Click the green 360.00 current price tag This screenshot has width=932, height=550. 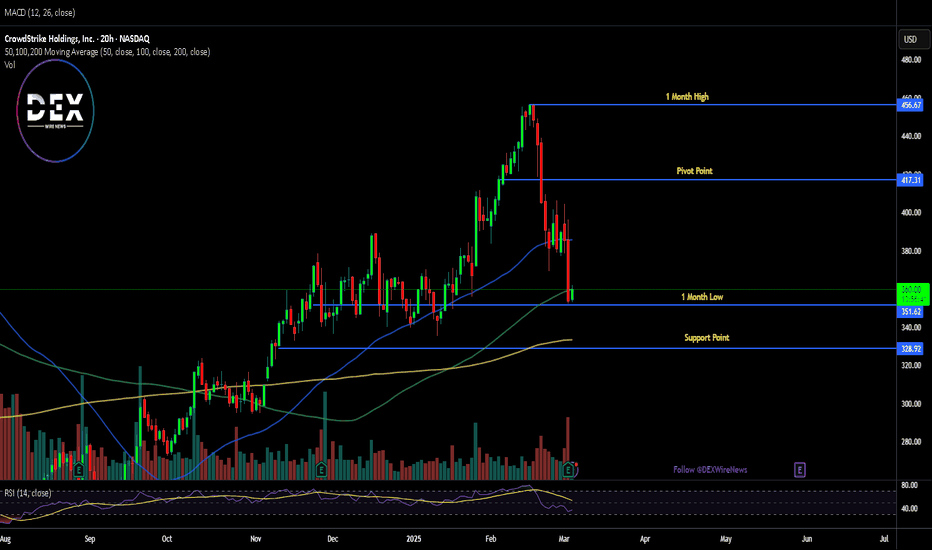(x=911, y=294)
